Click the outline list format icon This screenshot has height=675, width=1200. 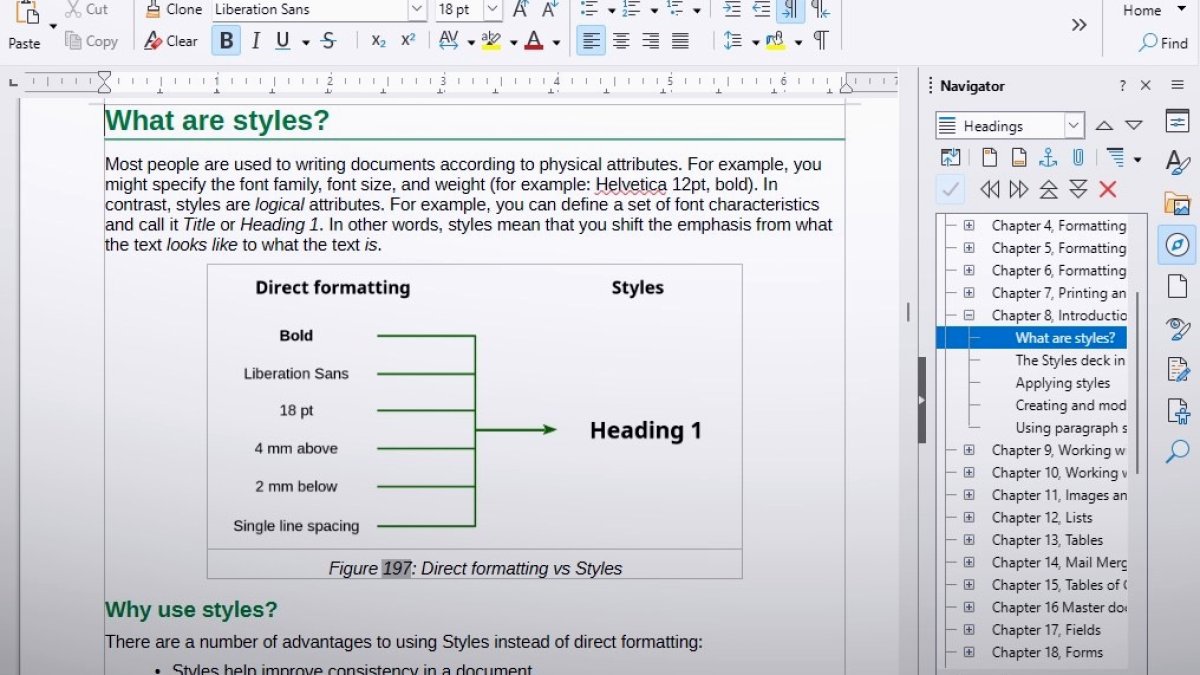pos(674,10)
